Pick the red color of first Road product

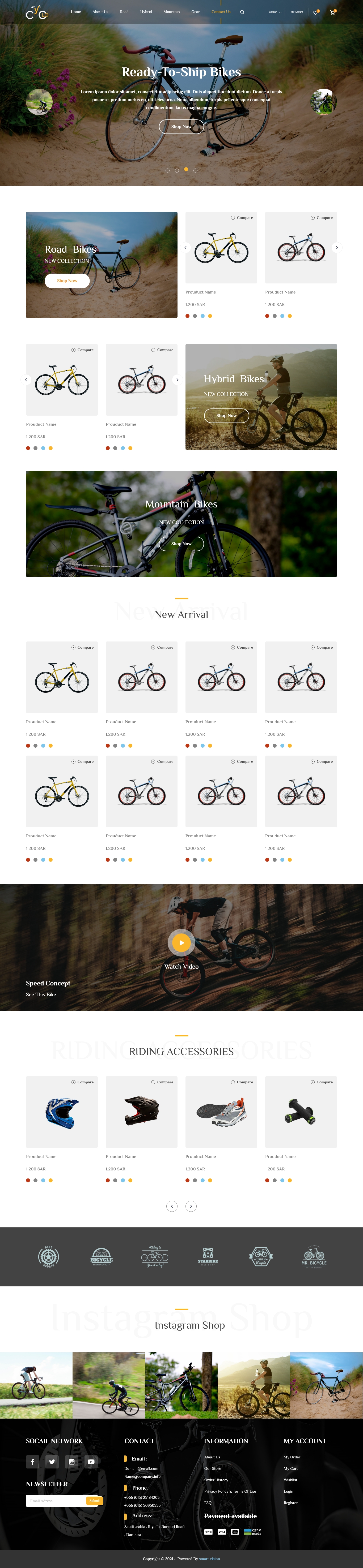tap(188, 316)
